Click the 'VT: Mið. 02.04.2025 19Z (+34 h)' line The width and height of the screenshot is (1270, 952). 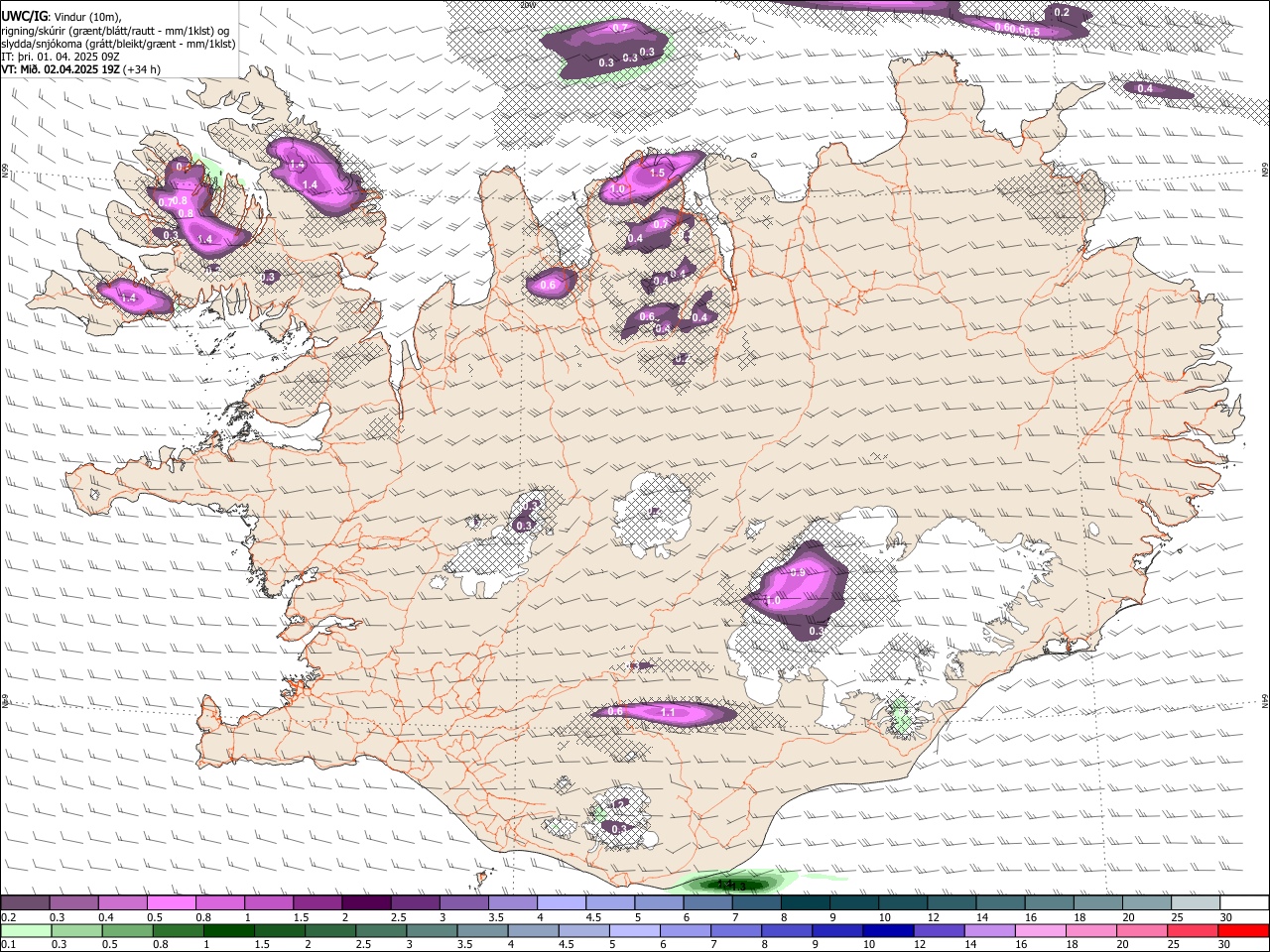[x=80, y=70]
